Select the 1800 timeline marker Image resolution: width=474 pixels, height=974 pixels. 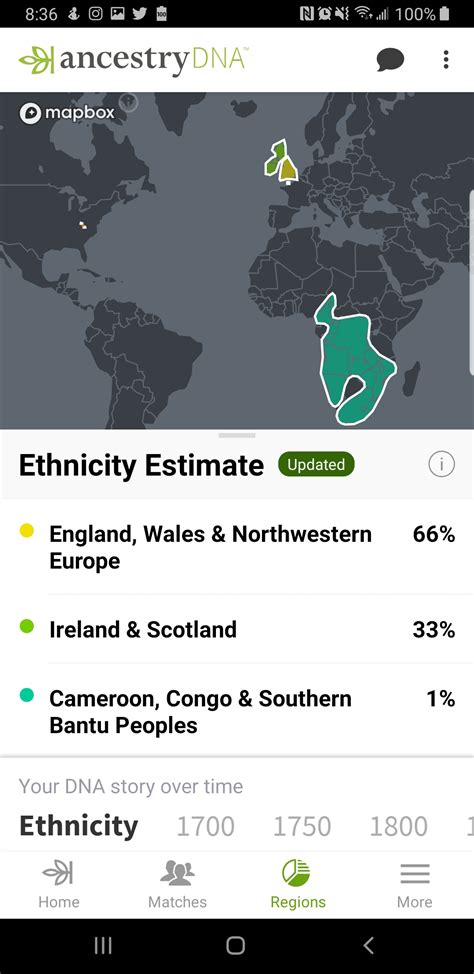click(x=398, y=826)
